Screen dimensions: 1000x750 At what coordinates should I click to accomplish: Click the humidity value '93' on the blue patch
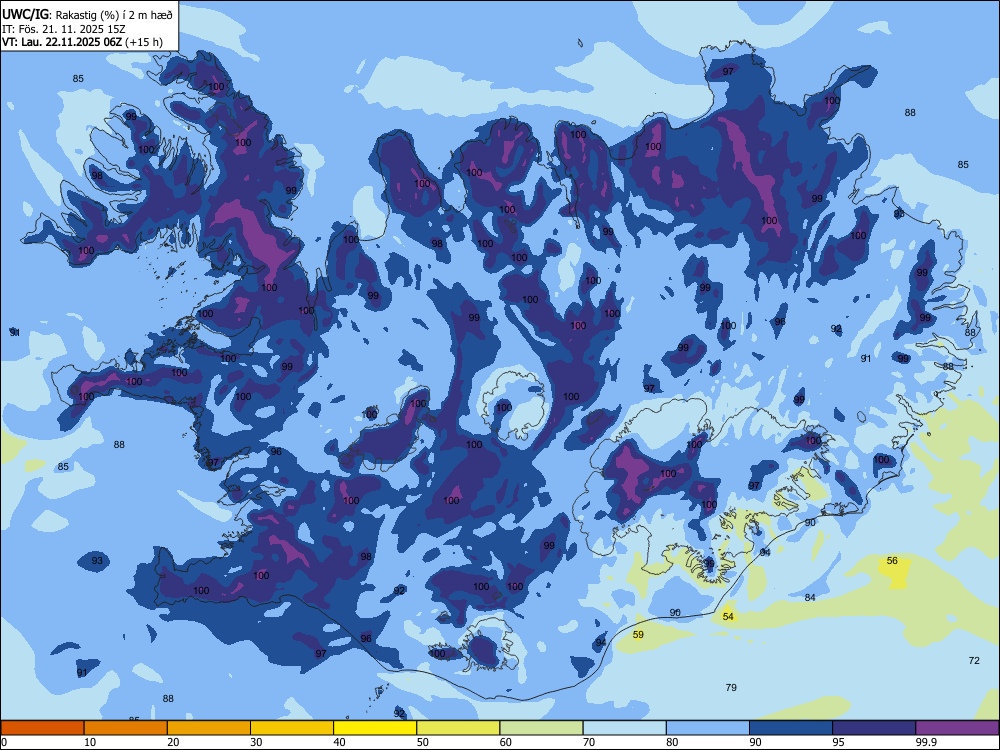click(97, 561)
